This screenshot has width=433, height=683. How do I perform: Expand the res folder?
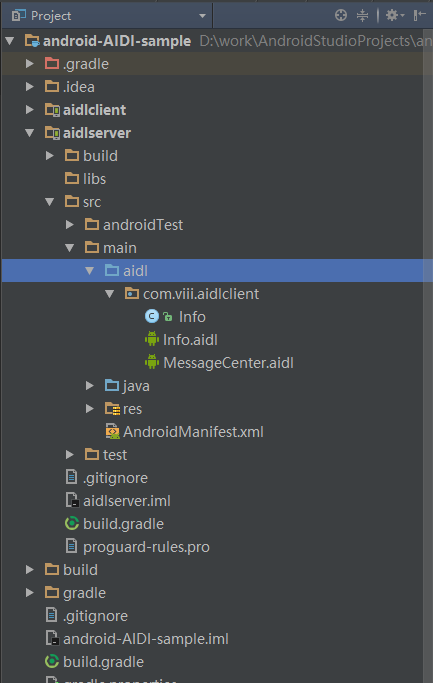[x=90, y=409]
